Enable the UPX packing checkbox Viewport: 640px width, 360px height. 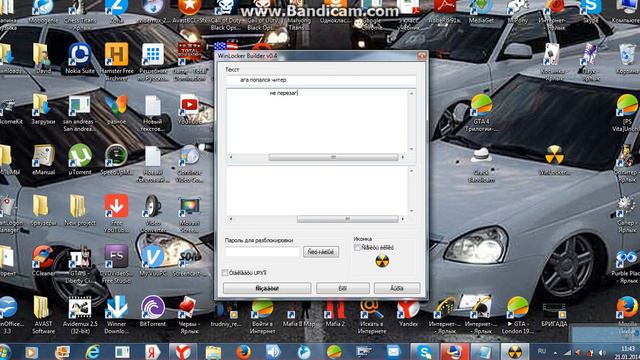(225, 273)
